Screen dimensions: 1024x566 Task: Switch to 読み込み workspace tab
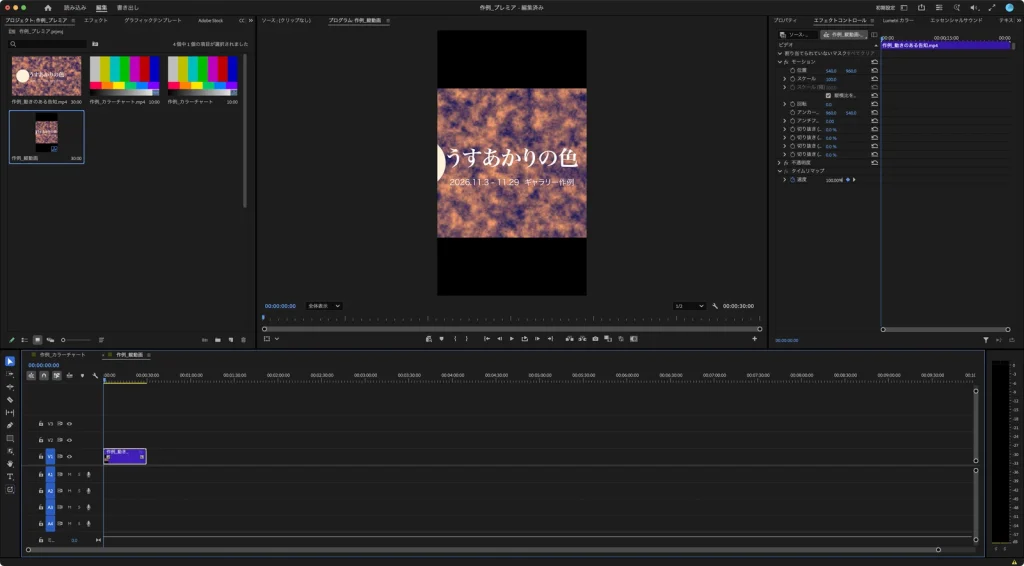[x=75, y=8]
